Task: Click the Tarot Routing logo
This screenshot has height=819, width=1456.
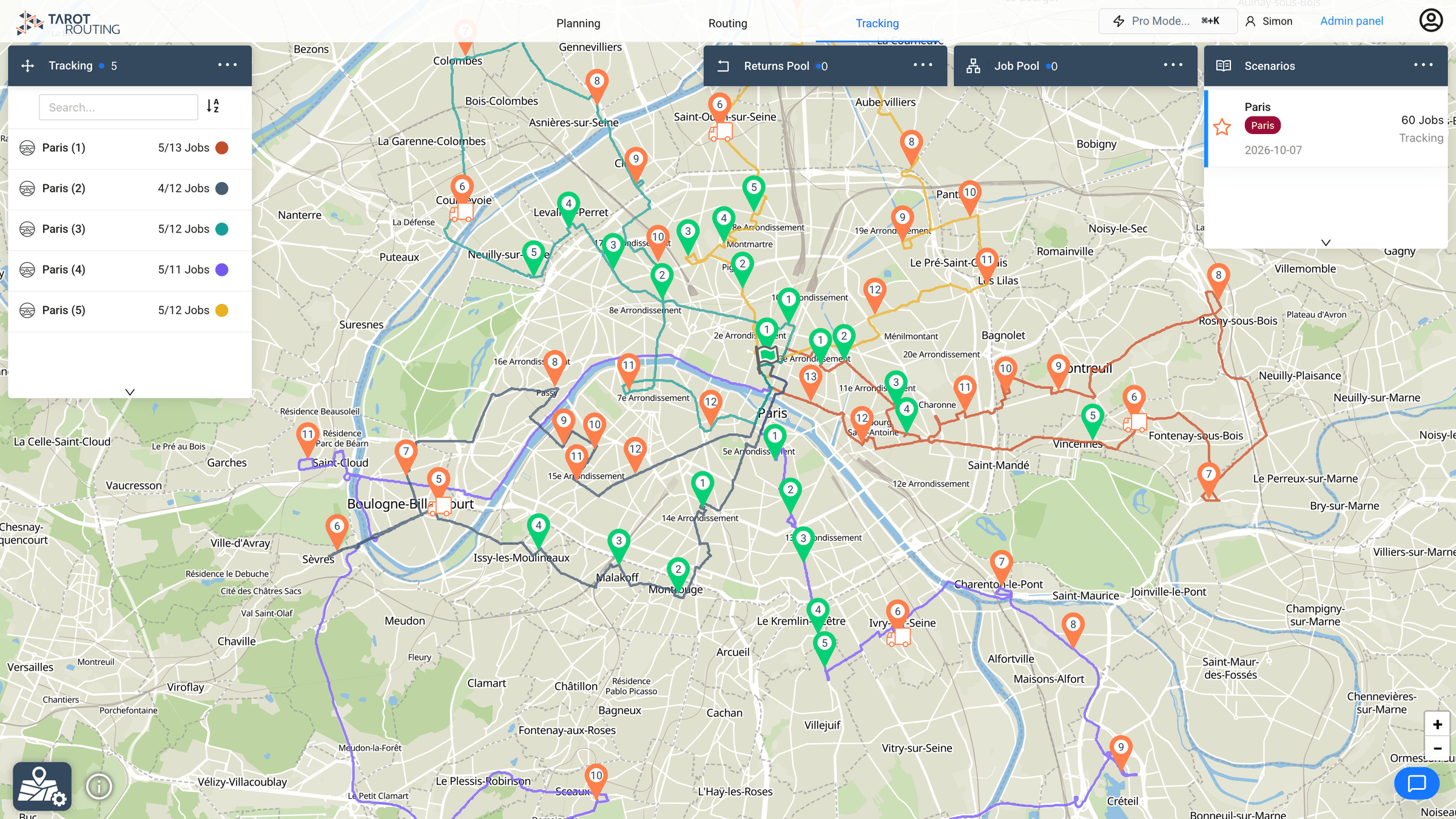Action: click(x=68, y=23)
